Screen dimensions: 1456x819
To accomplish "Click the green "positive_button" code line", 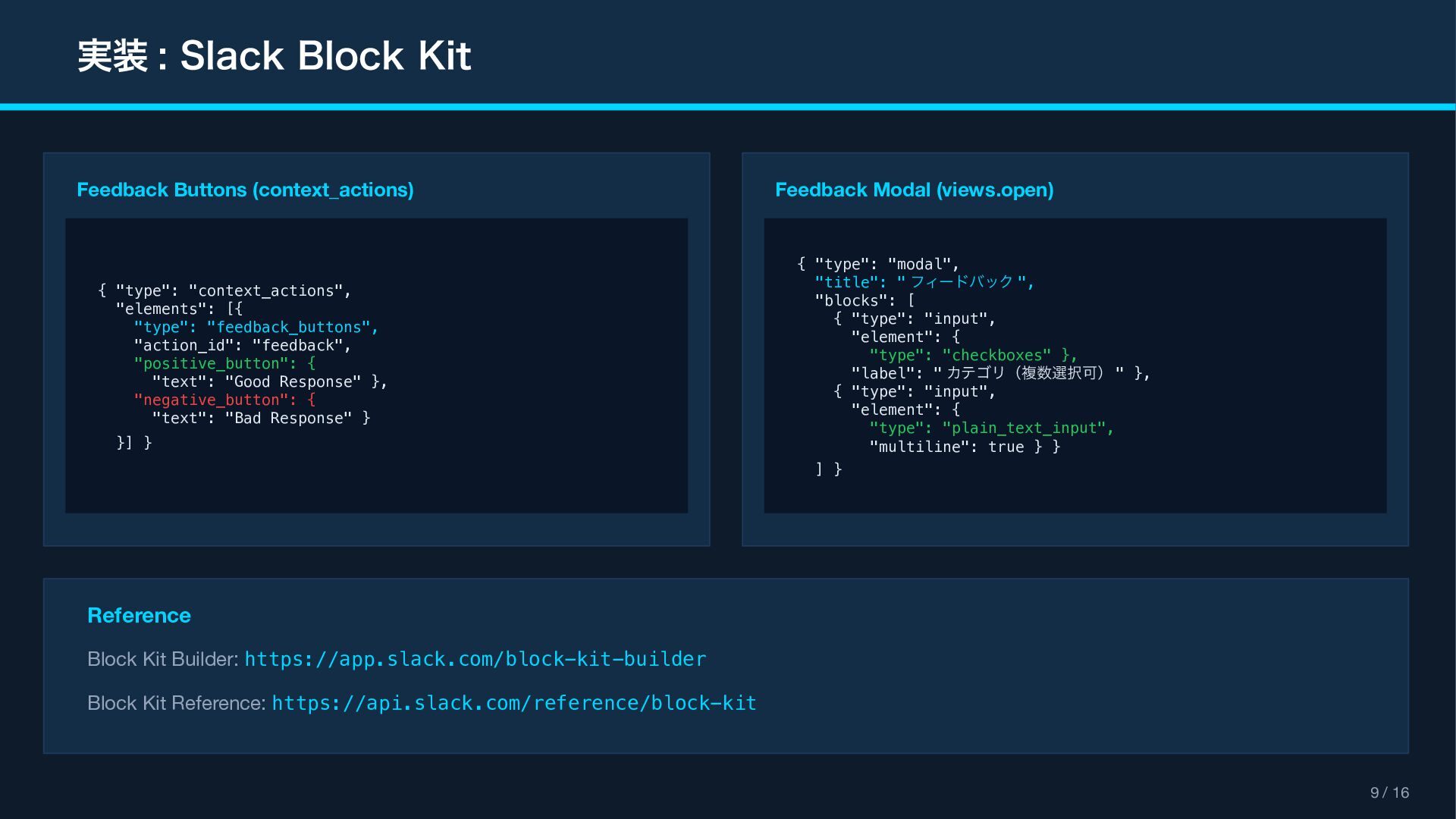I will click(x=224, y=363).
